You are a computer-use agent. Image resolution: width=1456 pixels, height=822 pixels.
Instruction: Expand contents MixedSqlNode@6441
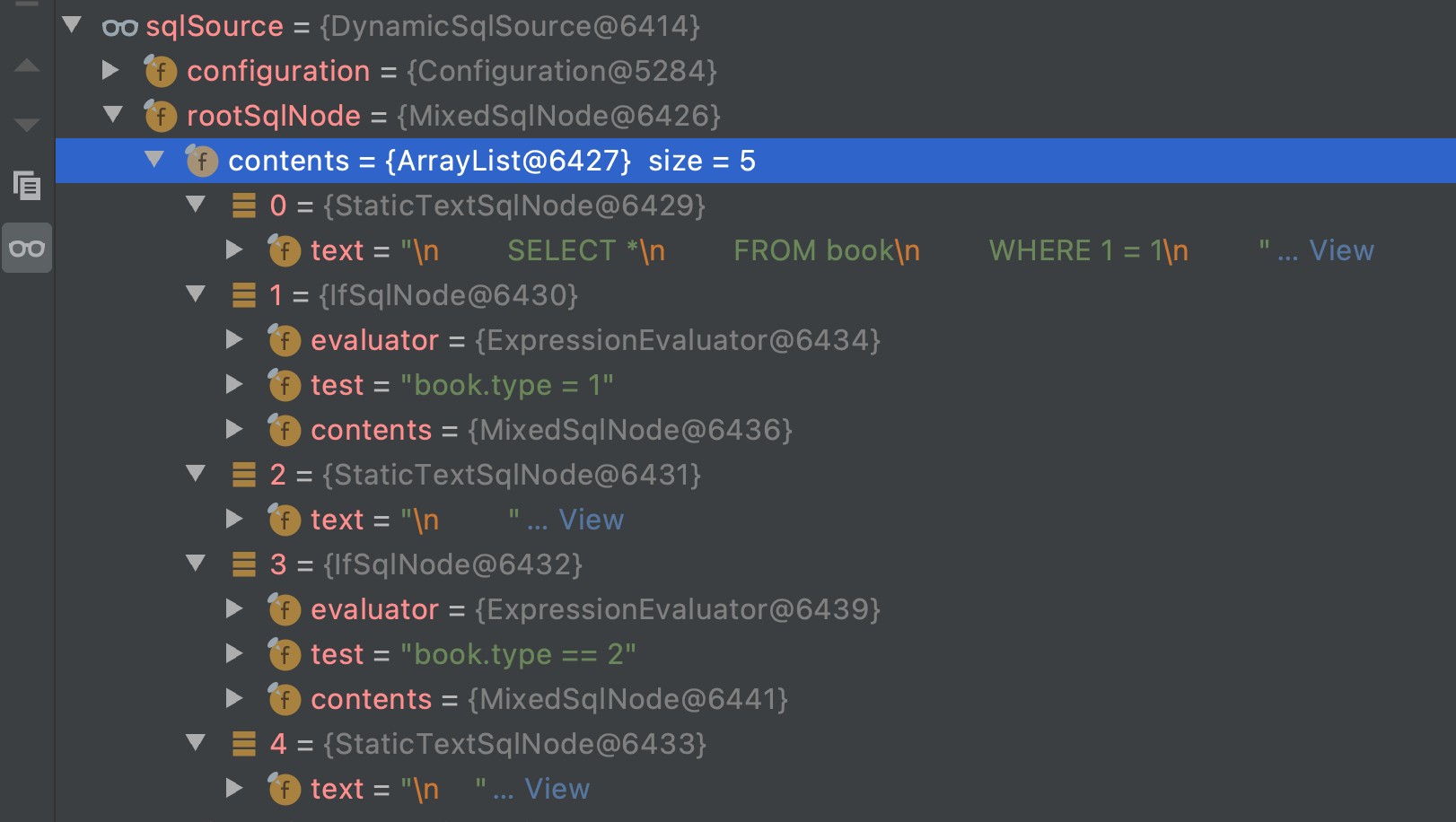click(234, 698)
